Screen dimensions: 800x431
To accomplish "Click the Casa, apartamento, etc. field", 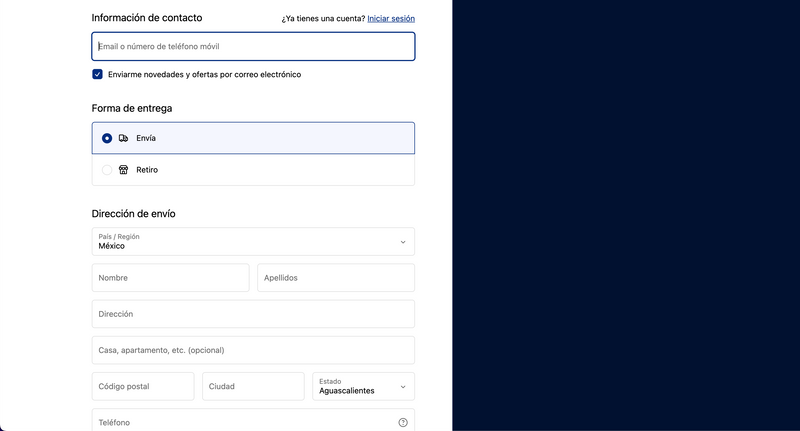I will [x=253, y=350].
